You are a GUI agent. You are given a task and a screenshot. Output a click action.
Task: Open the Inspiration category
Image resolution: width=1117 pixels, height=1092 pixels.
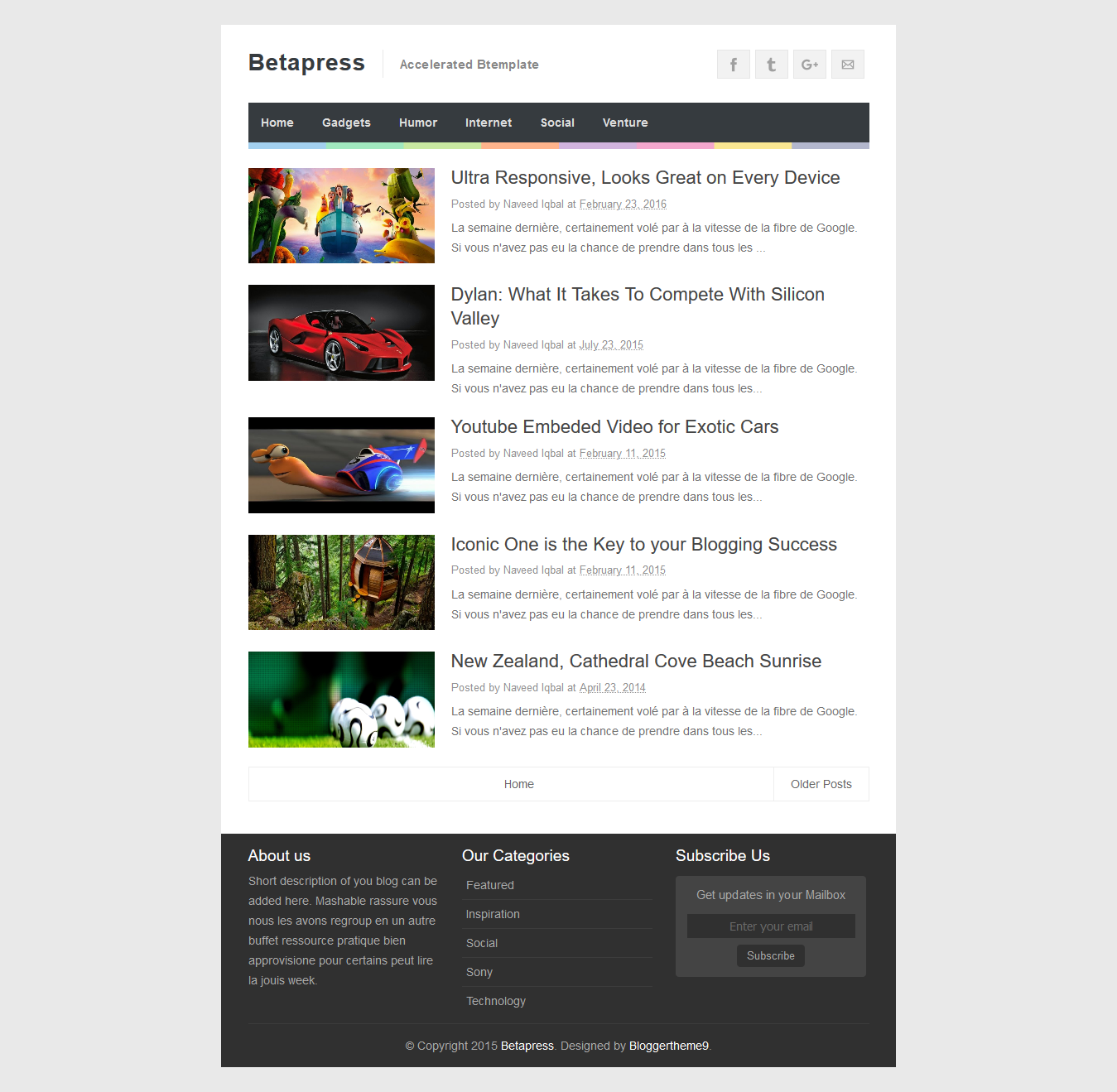[493, 914]
